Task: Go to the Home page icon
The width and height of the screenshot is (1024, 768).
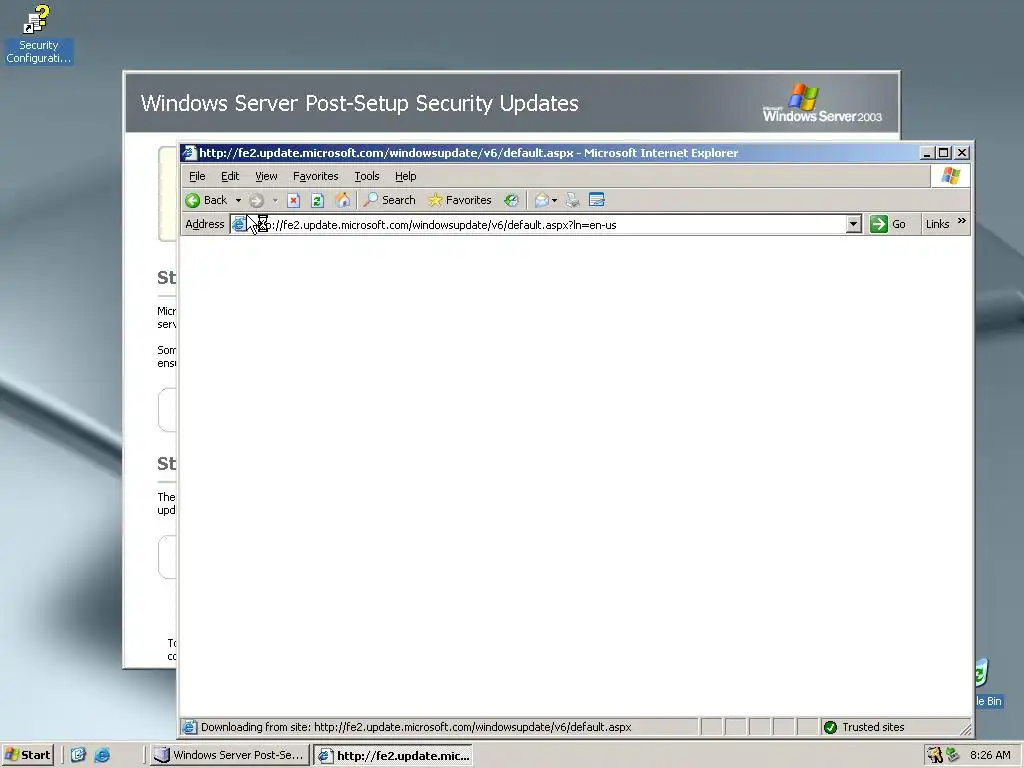Action: (x=342, y=200)
